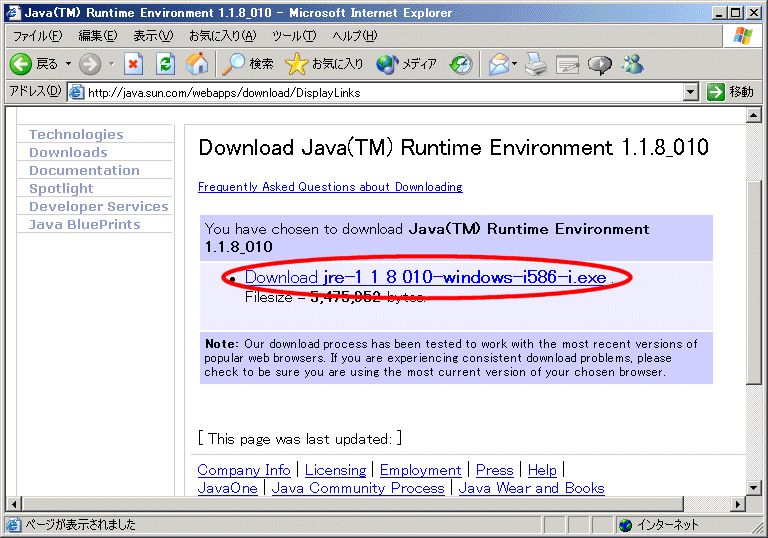
Task: Click the Internet zone globe icon
Action: pyautogui.click(x=625, y=525)
